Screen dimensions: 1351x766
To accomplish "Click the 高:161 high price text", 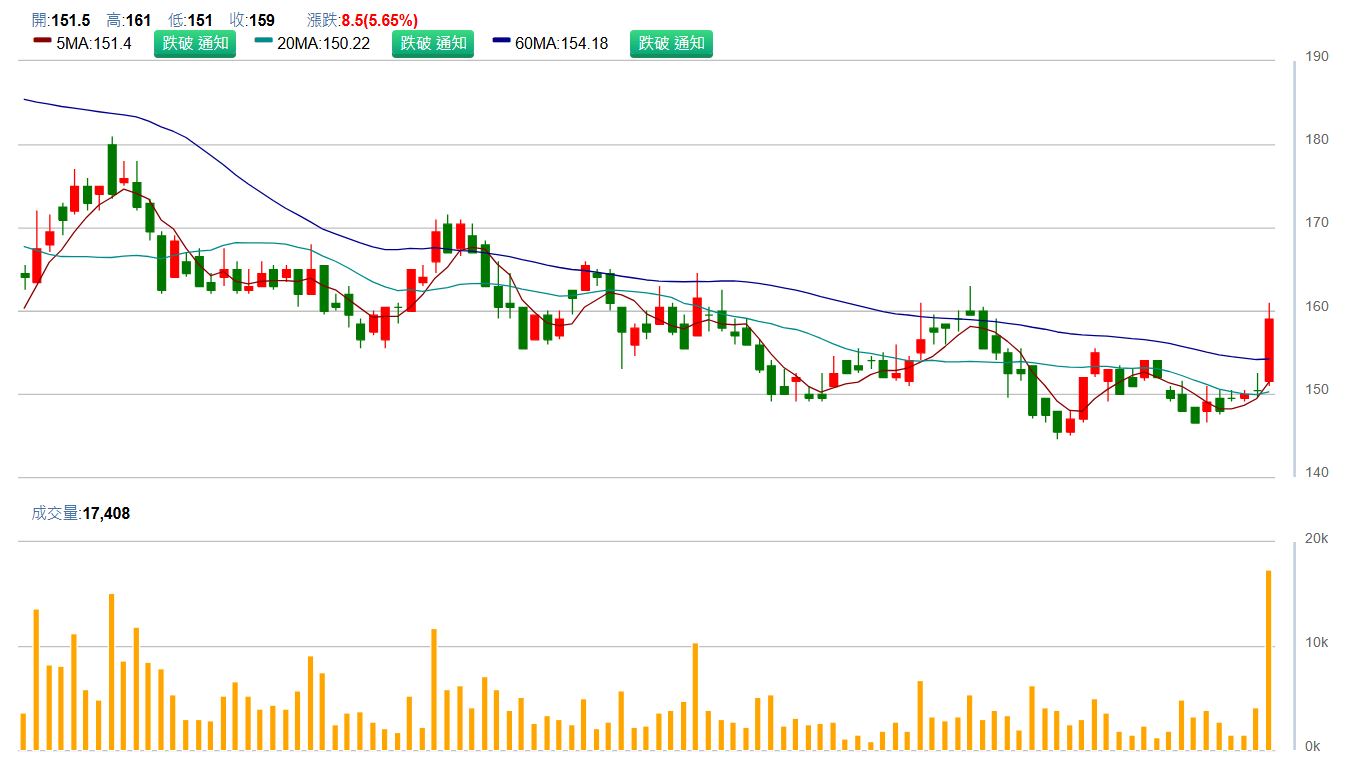I will point(128,20).
